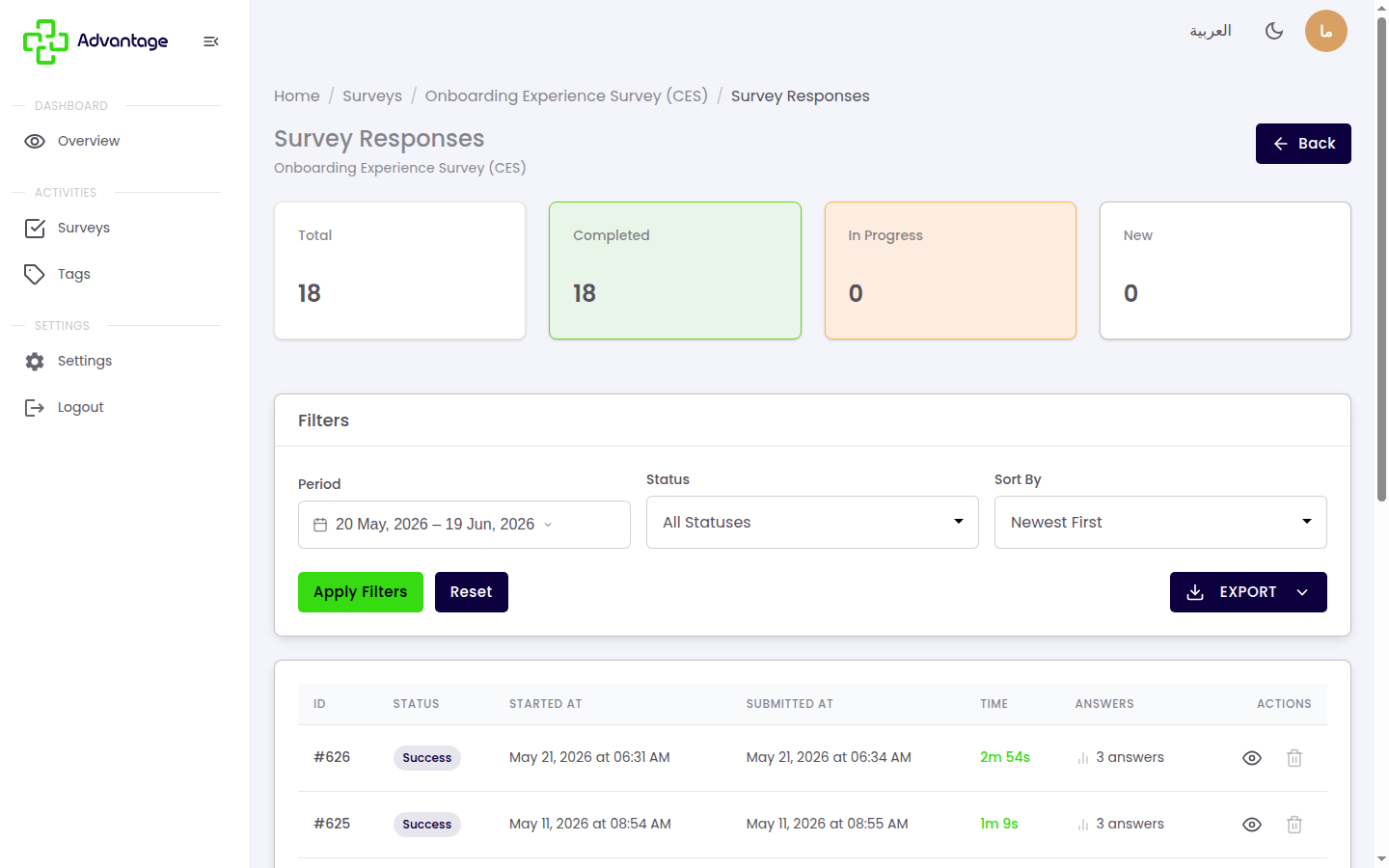
Task: Click May 11, 2026 at 08:55 AM
Action: pyautogui.click(x=828, y=824)
